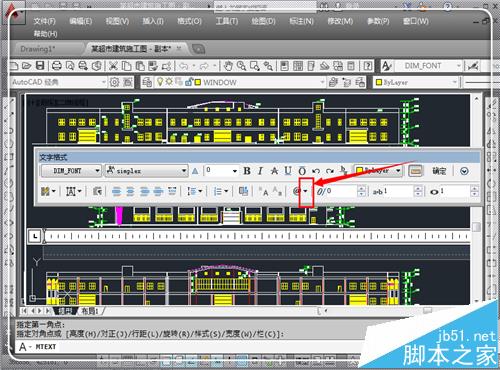Click the Cut scissors icon
Image resolution: width=500 pixels, height=370 pixels.
point(113,66)
